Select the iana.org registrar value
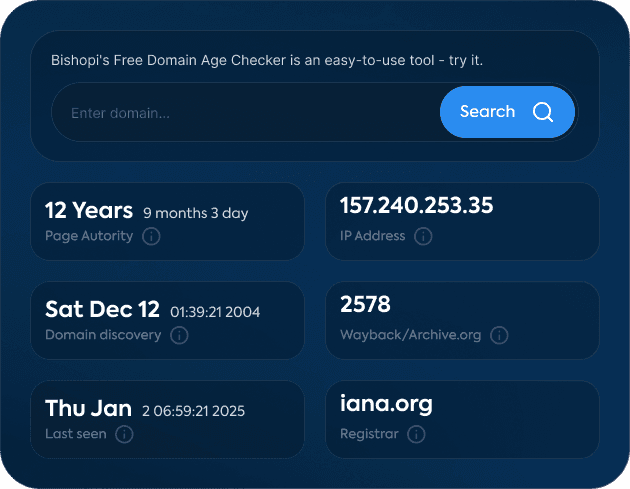The height and width of the screenshot is (489, 630). [386, 404]
